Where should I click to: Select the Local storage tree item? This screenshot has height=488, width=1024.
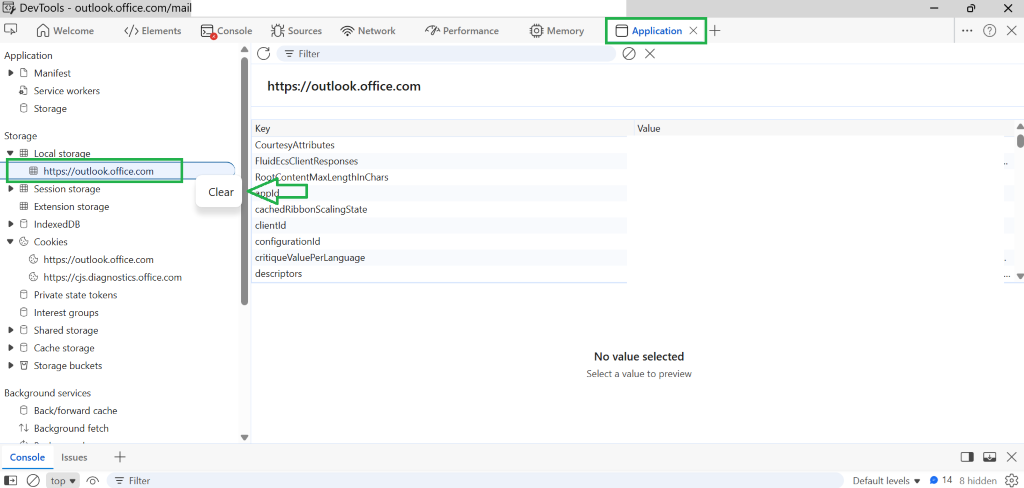coord(62,154)
